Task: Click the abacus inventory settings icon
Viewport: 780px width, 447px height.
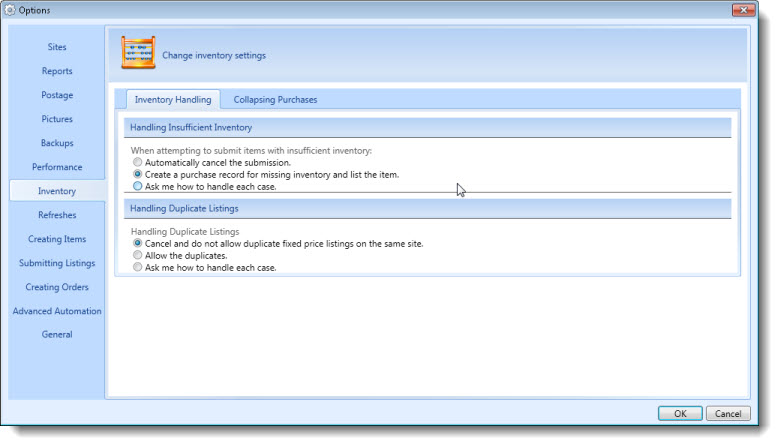Action: 138,53
